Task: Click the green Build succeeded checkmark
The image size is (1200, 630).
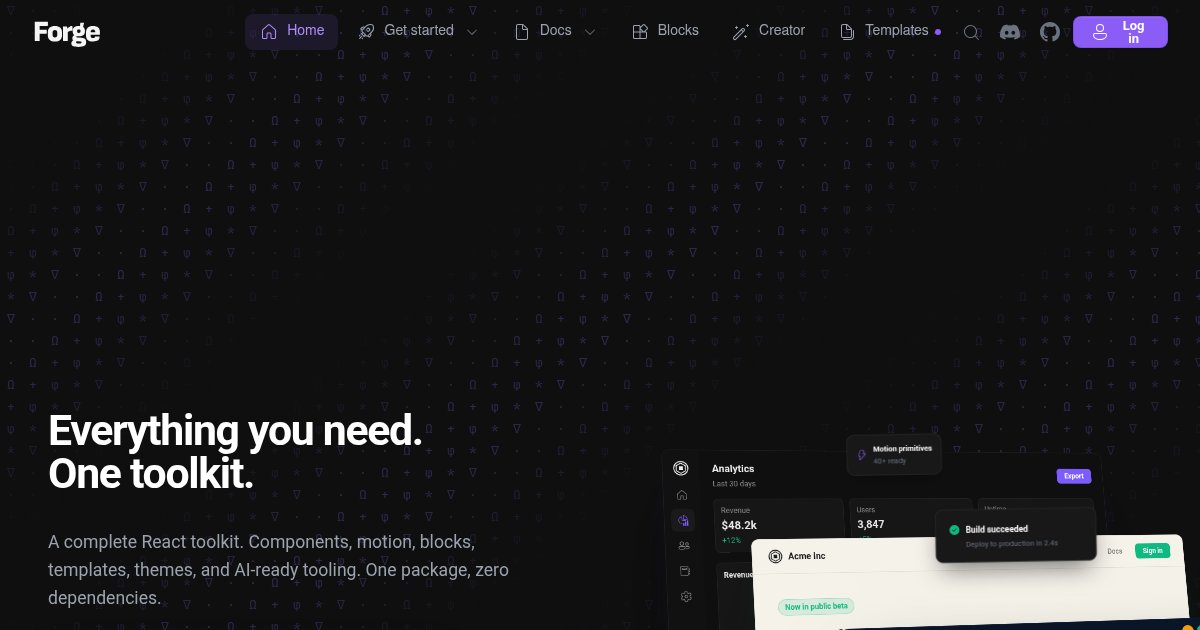Action: pos(954,529)
